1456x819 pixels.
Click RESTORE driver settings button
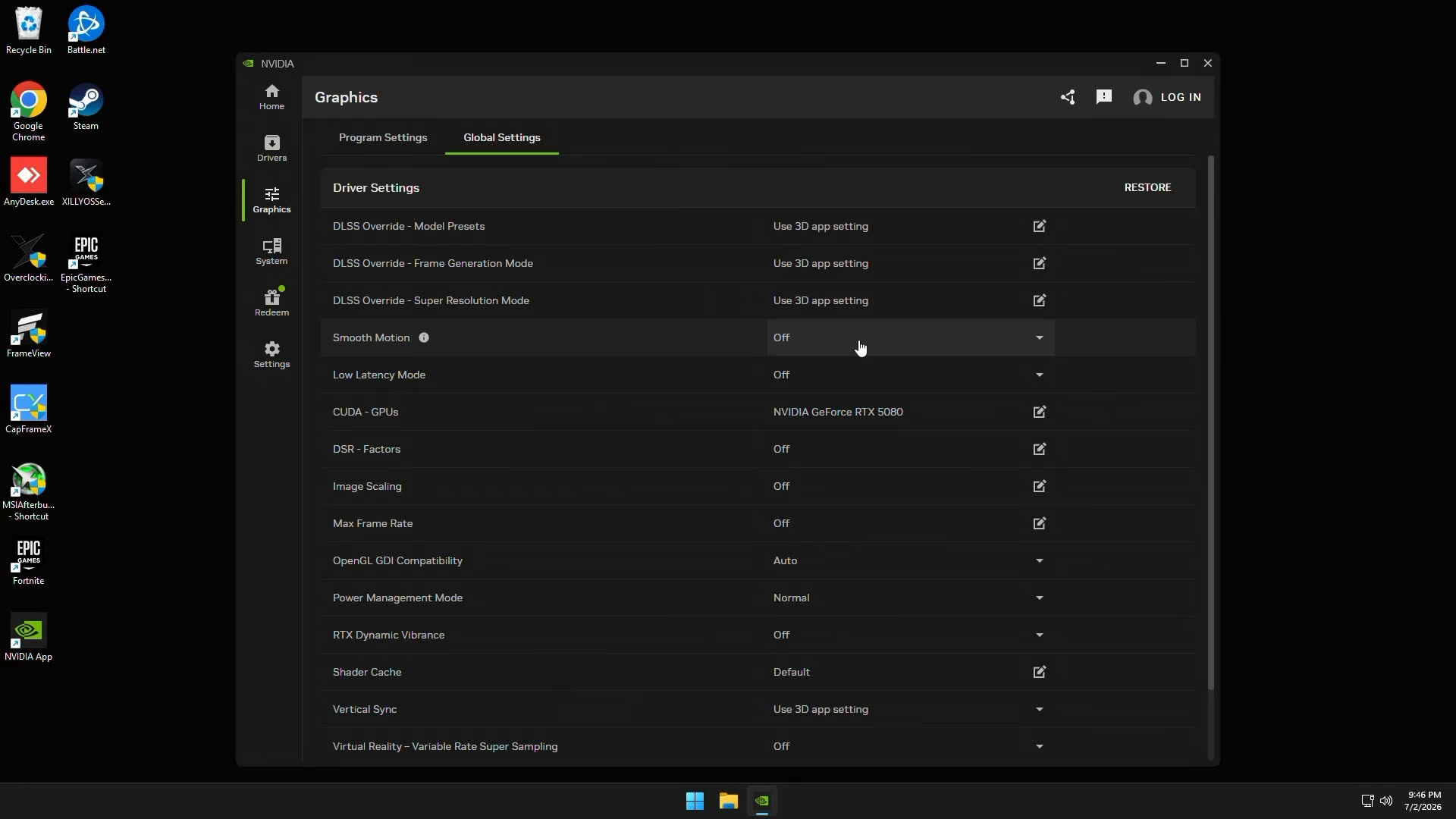click(x=1147, y=187)
